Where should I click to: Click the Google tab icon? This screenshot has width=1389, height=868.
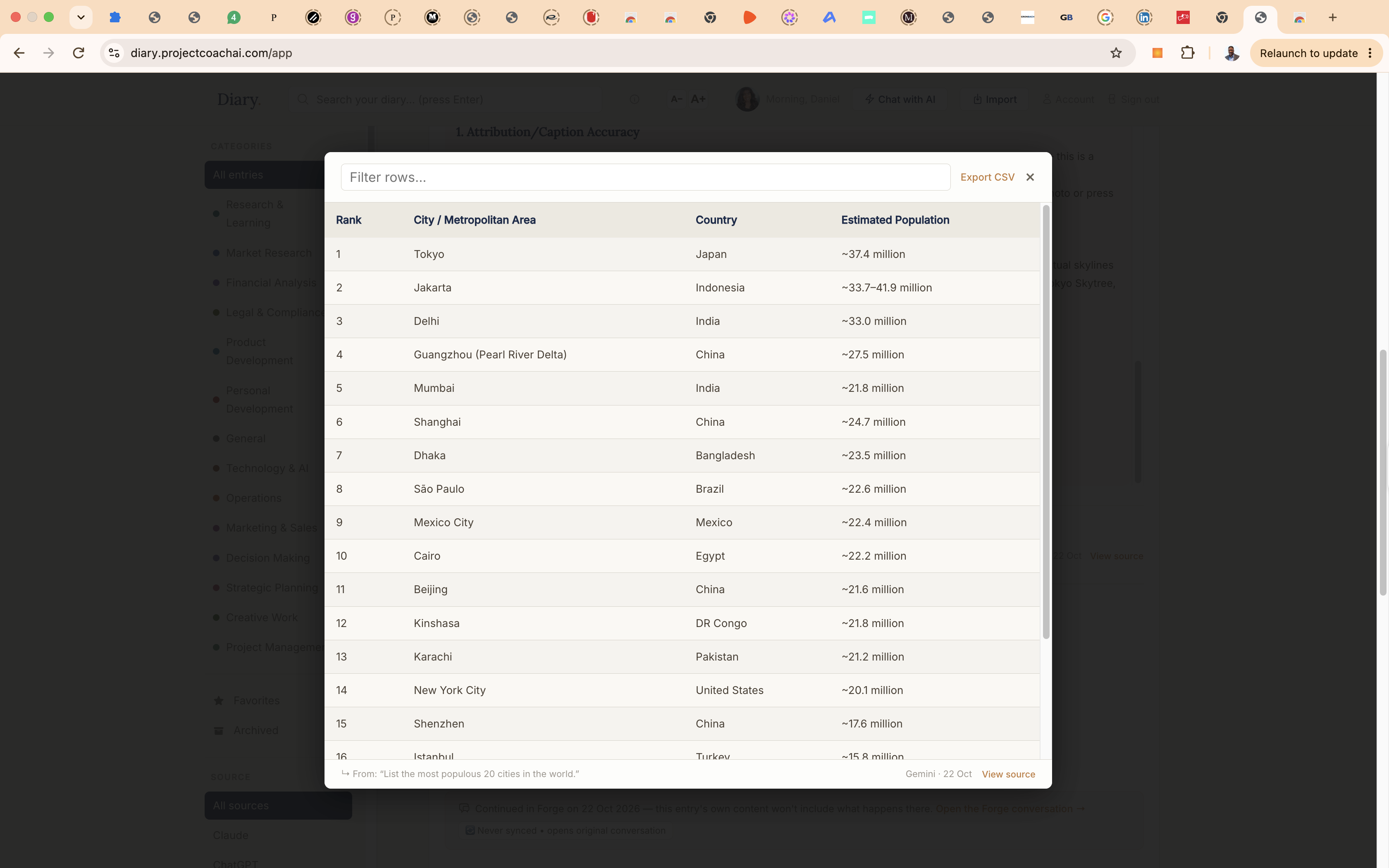tap(1105, 18)
